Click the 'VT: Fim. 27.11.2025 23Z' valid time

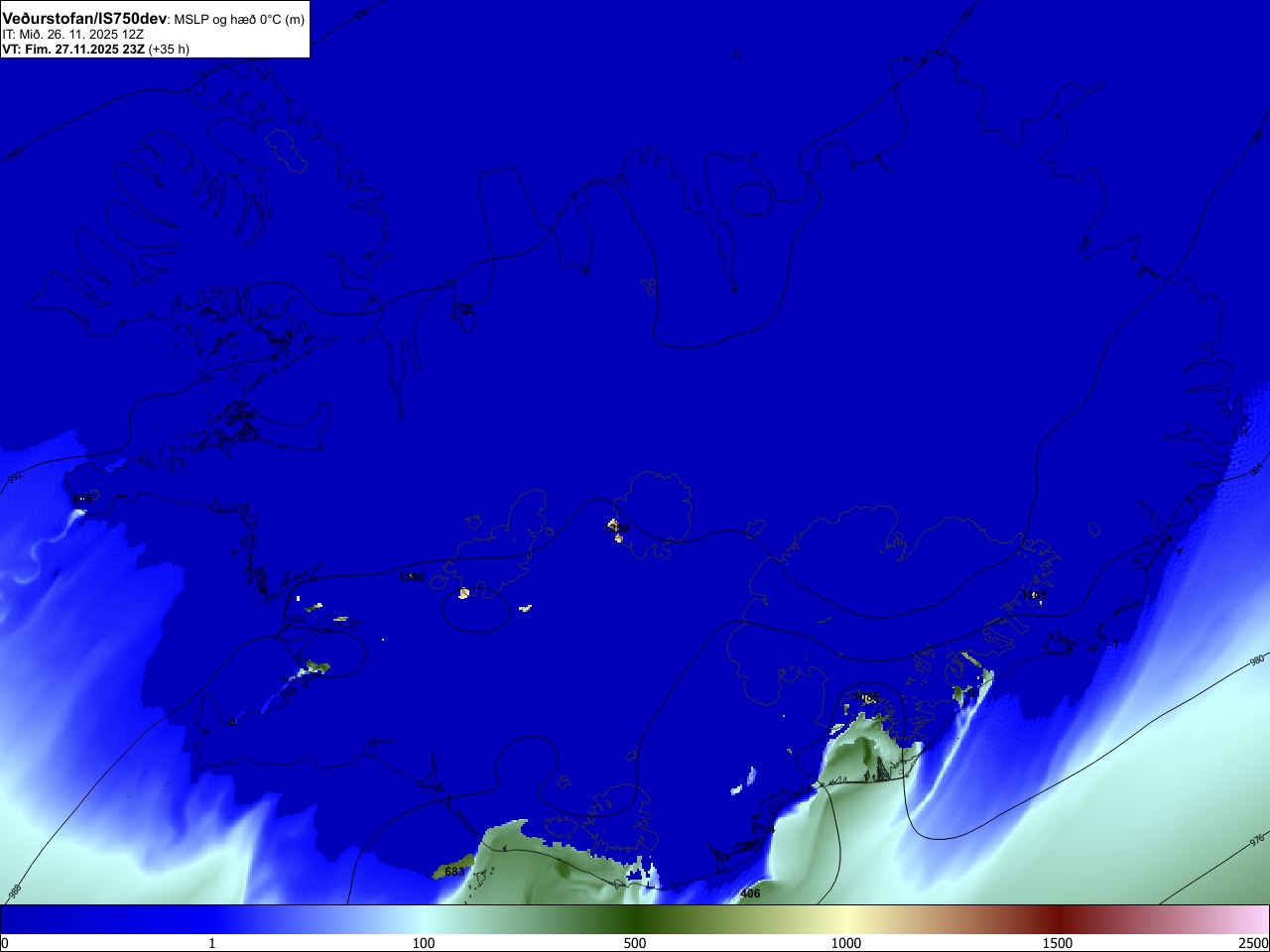(x=73, y=50)
